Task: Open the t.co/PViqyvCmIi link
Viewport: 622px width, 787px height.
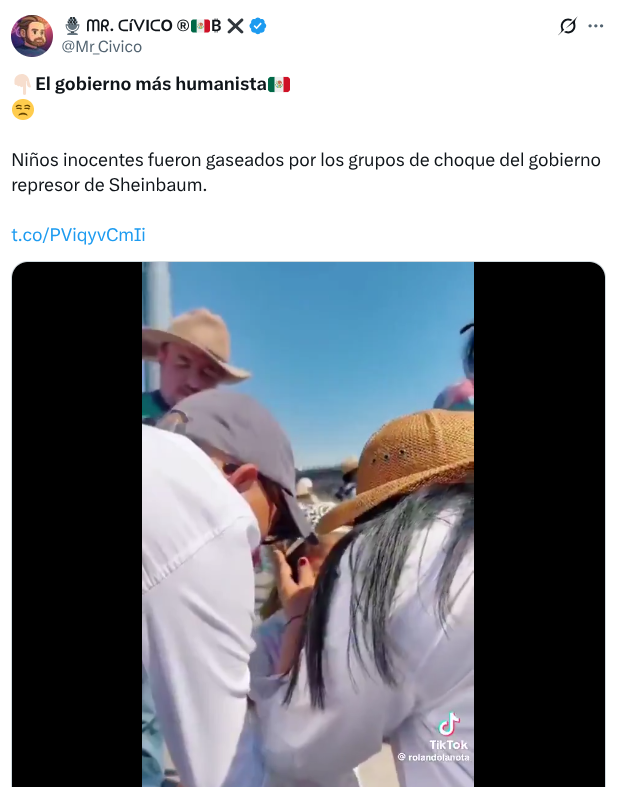Action: click(78, 234)
